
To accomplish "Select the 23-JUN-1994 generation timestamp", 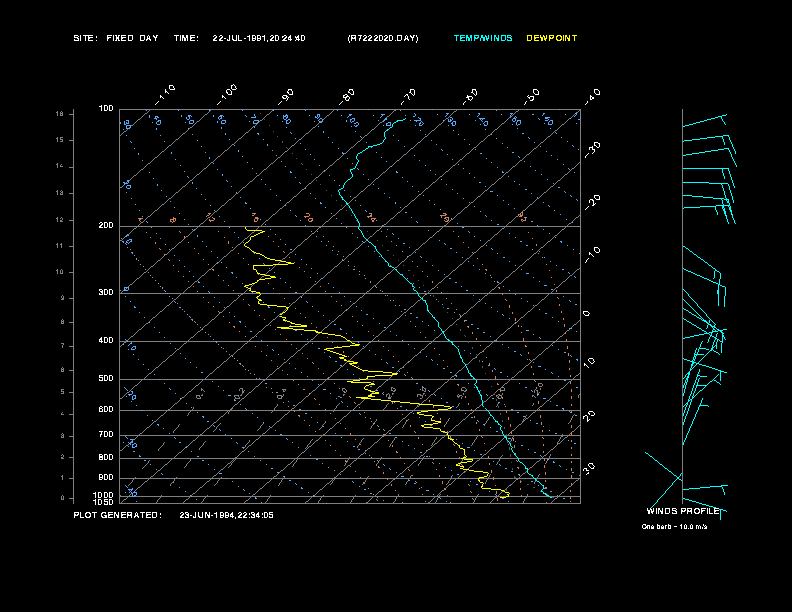I will pyautogui.click(x=226, y=515).
